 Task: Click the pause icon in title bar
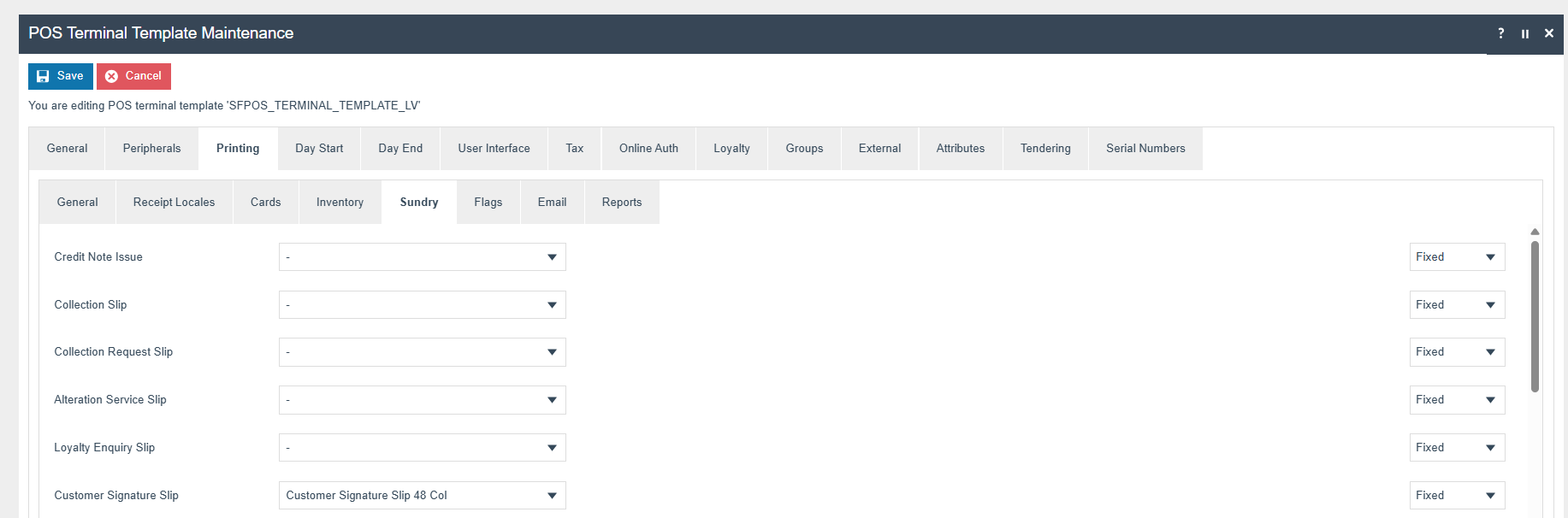(1524, 33)
